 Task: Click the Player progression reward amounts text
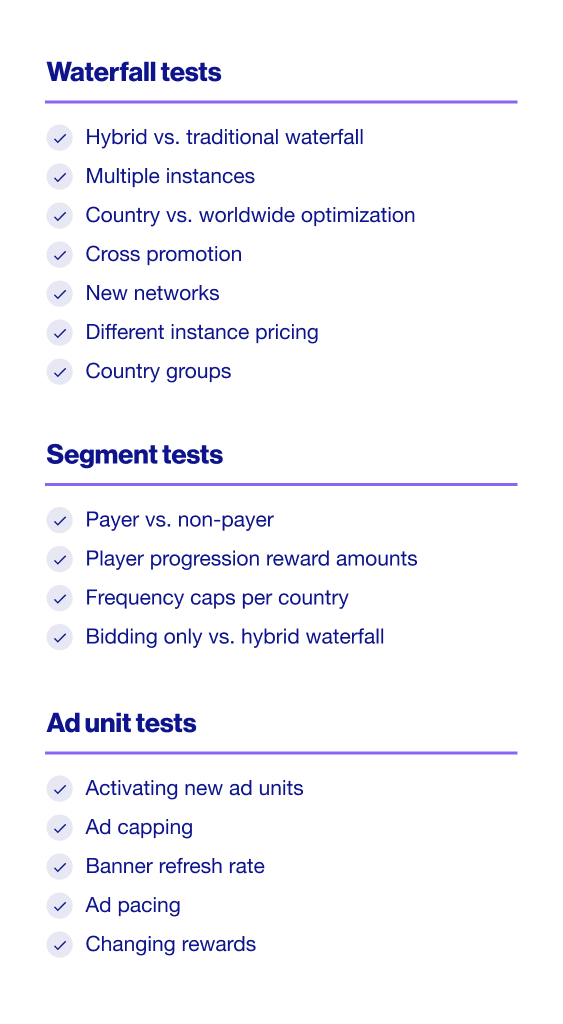coord(251,559)
